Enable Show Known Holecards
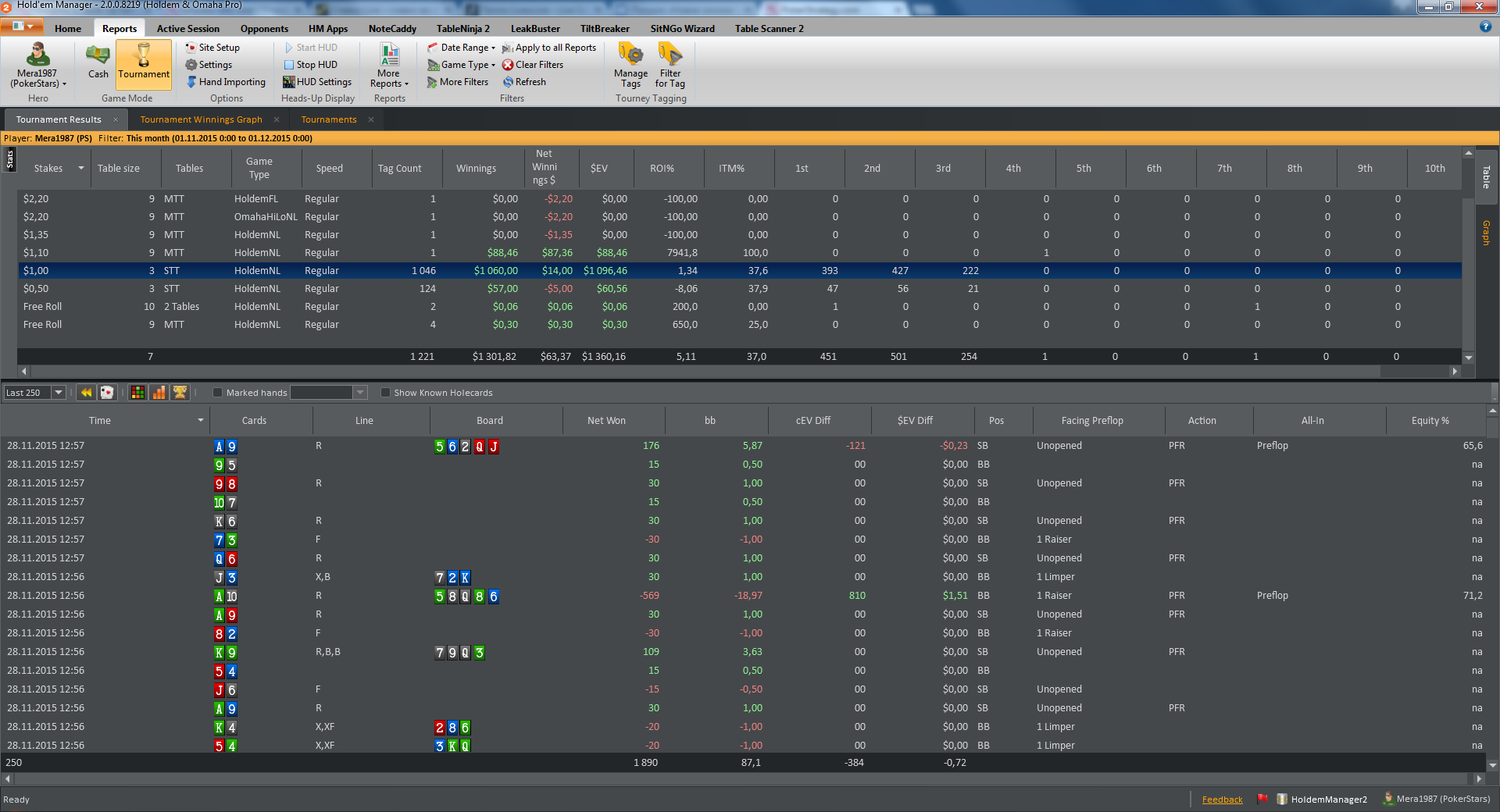Screen dimensions: 1500x812 point(385,393)
